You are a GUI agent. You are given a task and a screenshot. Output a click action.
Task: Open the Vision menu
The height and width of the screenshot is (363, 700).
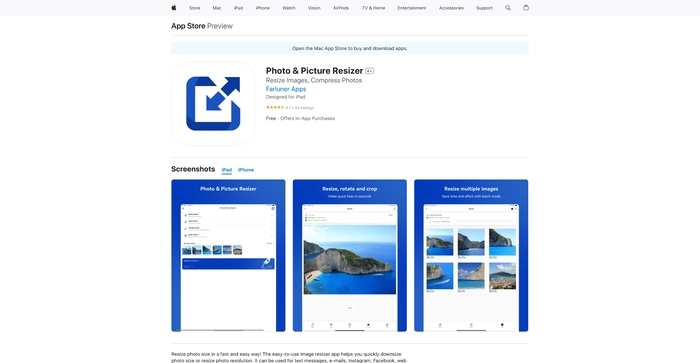pyautogui.click(x=314, y=8)
